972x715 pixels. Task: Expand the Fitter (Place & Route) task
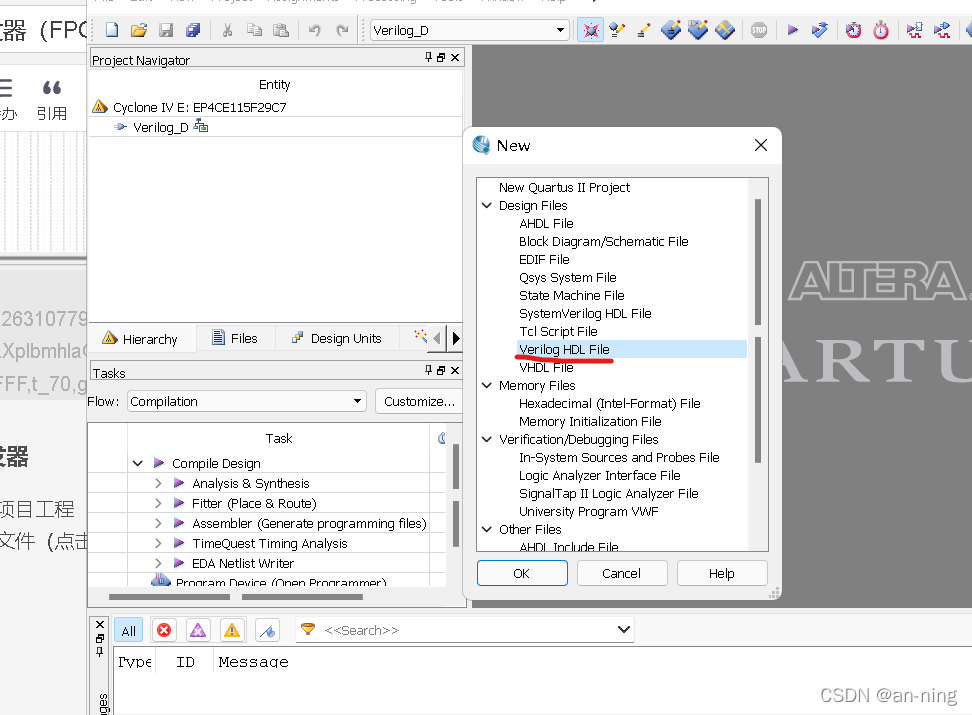tap(158, 503)
